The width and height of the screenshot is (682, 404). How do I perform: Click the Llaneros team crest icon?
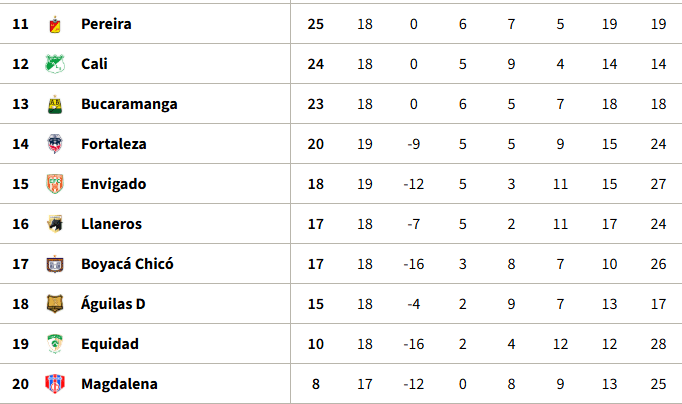(x=55, y=224)
